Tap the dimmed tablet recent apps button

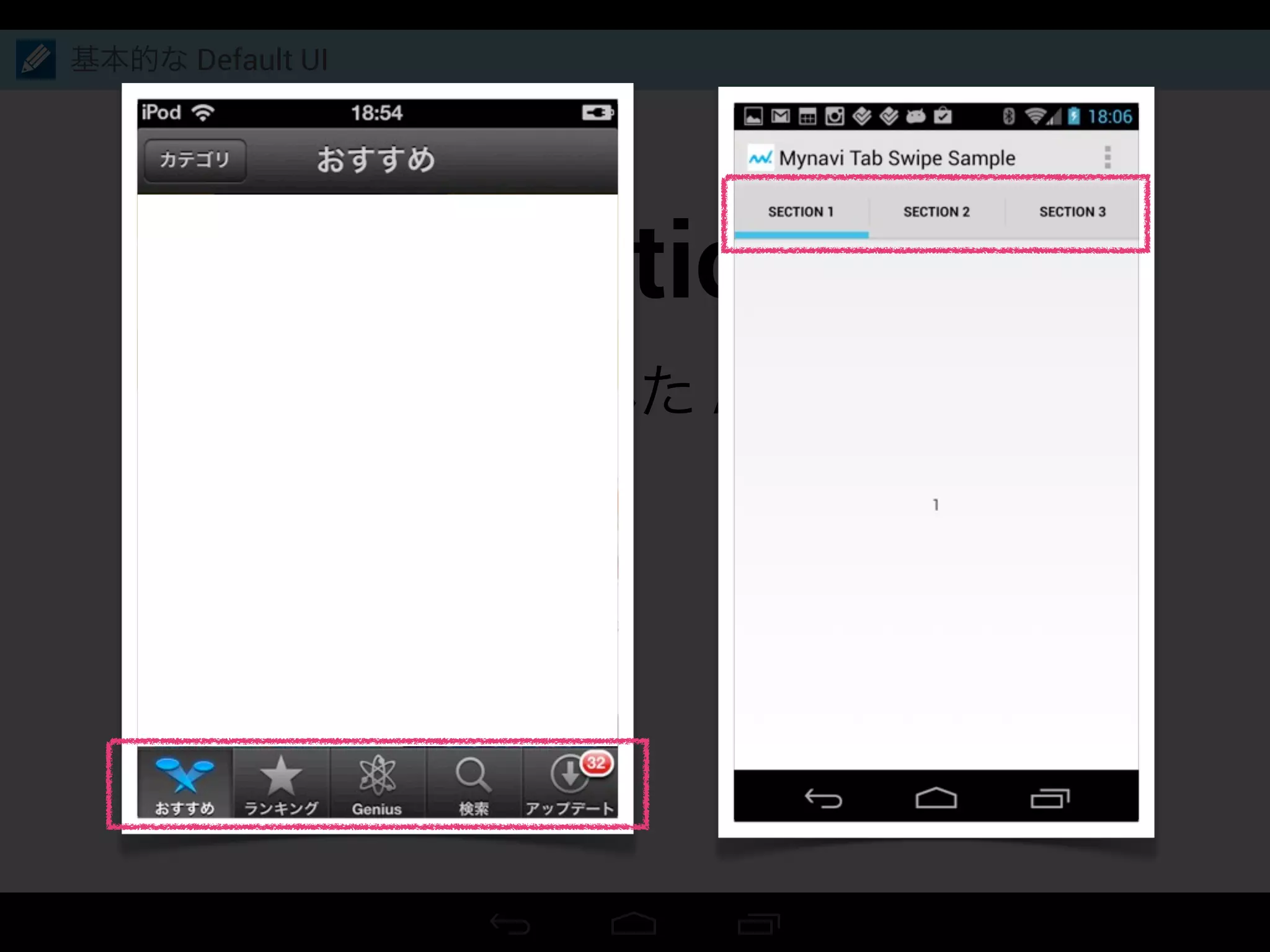[758, 923]
